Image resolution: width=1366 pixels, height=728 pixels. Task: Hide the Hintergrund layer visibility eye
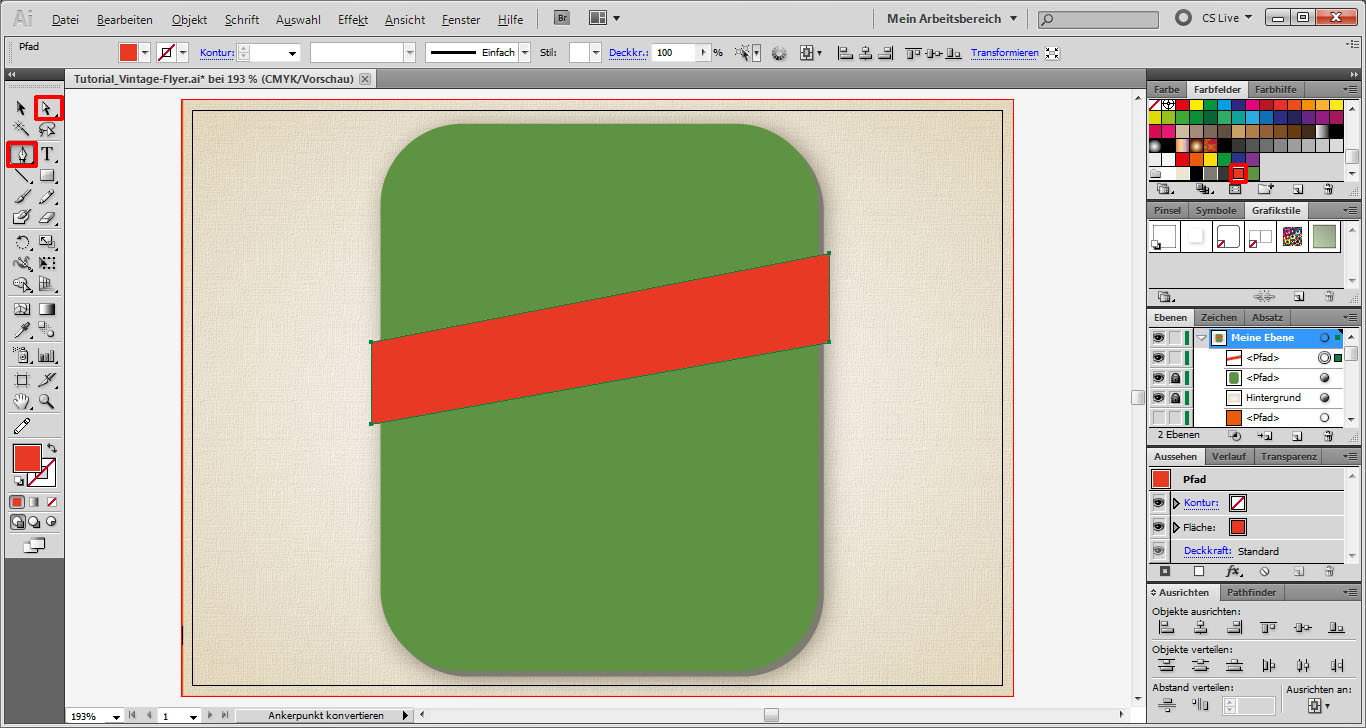(x=1158, y=398)
